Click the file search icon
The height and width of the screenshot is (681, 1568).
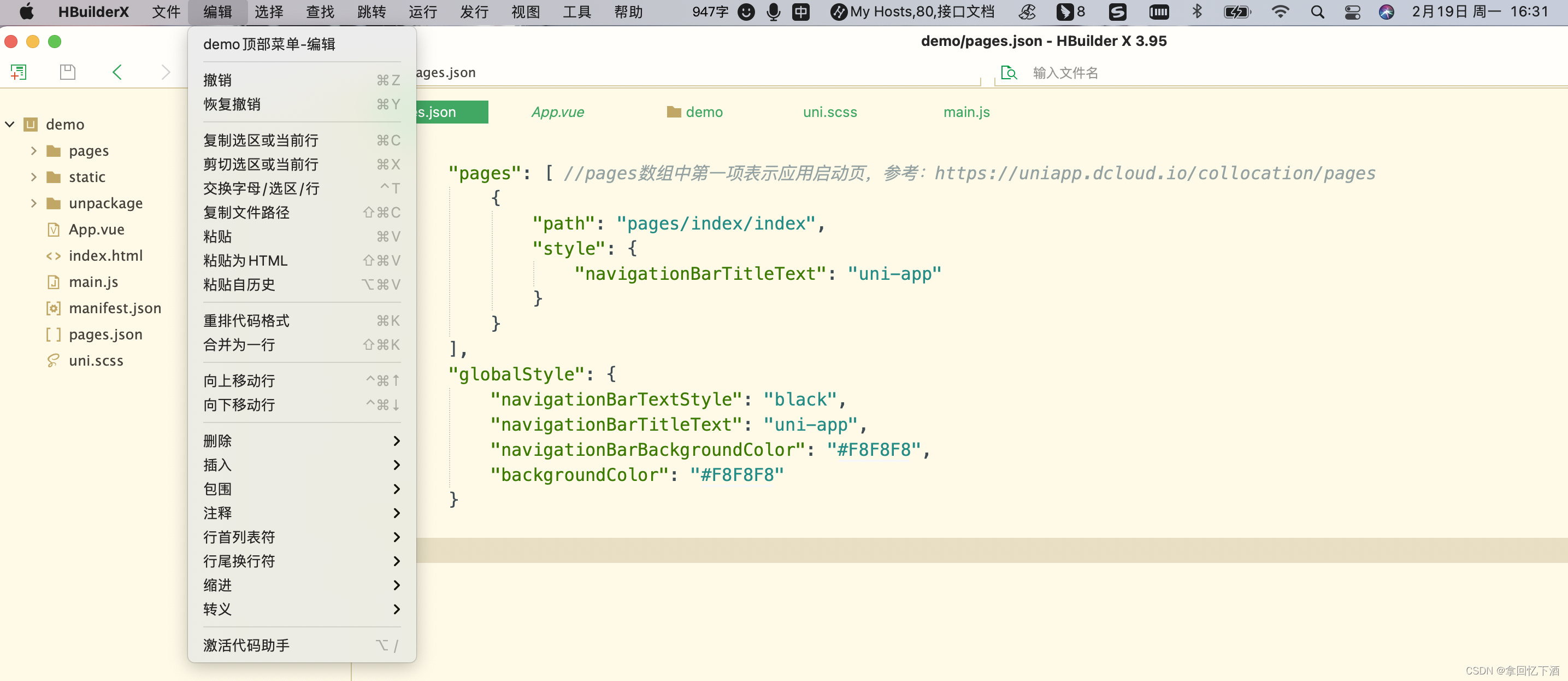pyautogui.click(x=1009, y=73)
